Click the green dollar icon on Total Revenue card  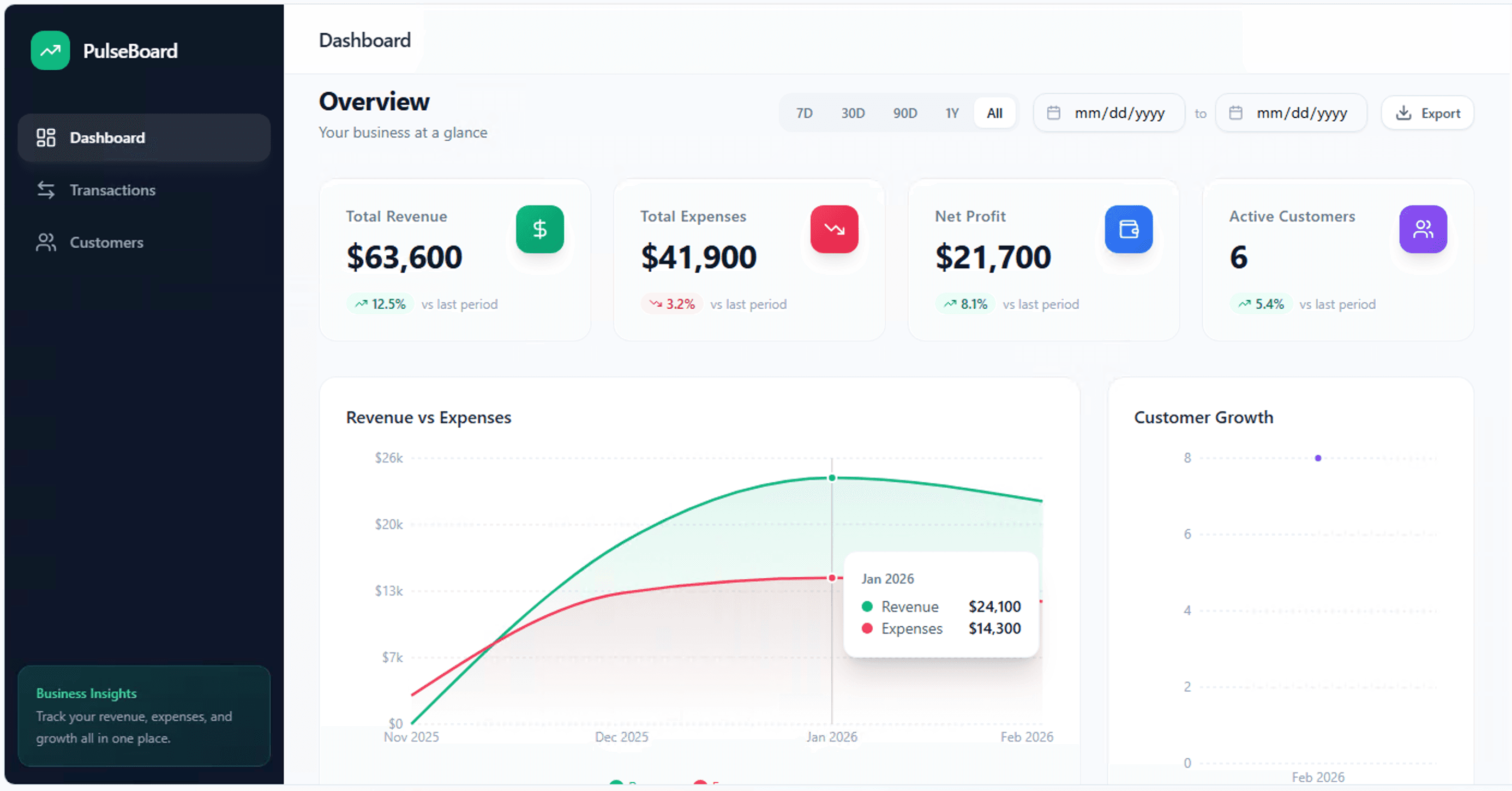[x=539, y=229]
